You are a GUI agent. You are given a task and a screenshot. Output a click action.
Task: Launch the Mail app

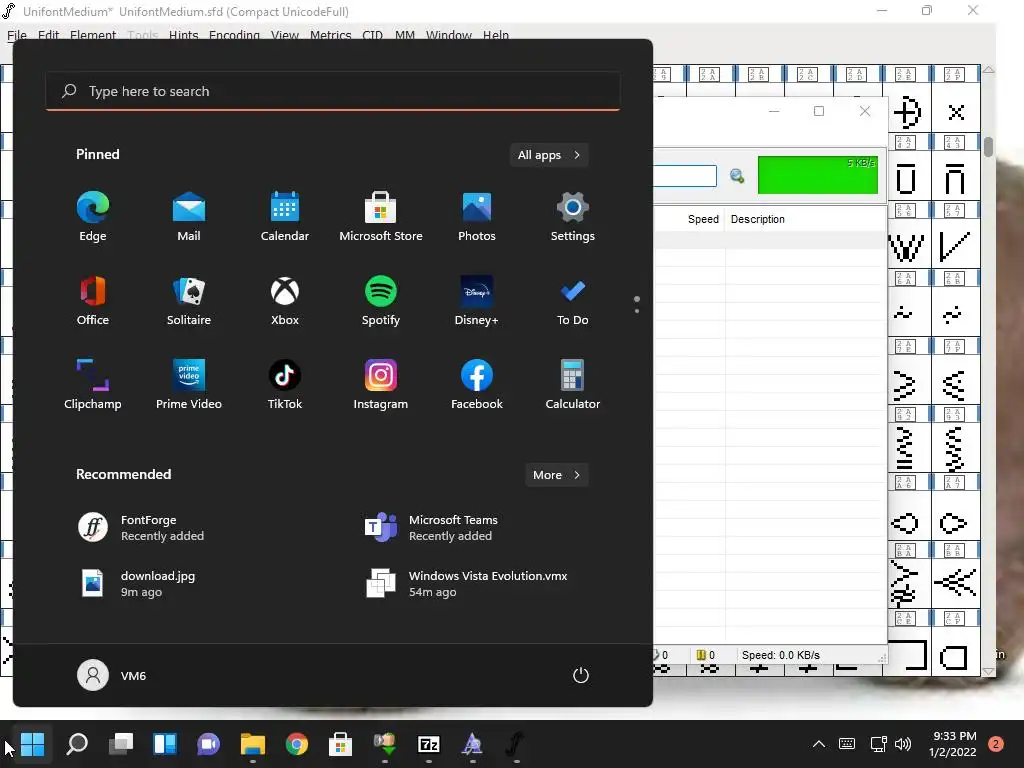(x=189, y=217)
